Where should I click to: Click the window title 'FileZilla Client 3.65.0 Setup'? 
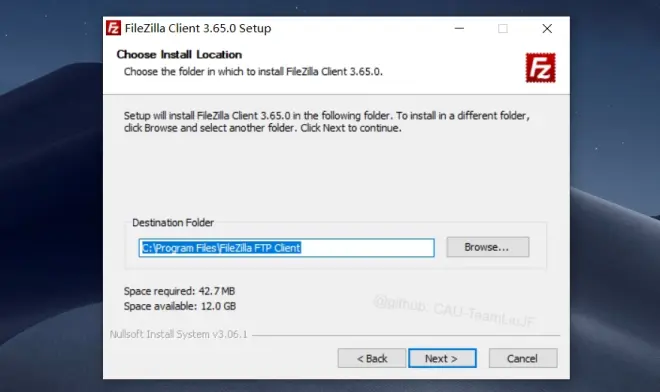pos(198,28)
